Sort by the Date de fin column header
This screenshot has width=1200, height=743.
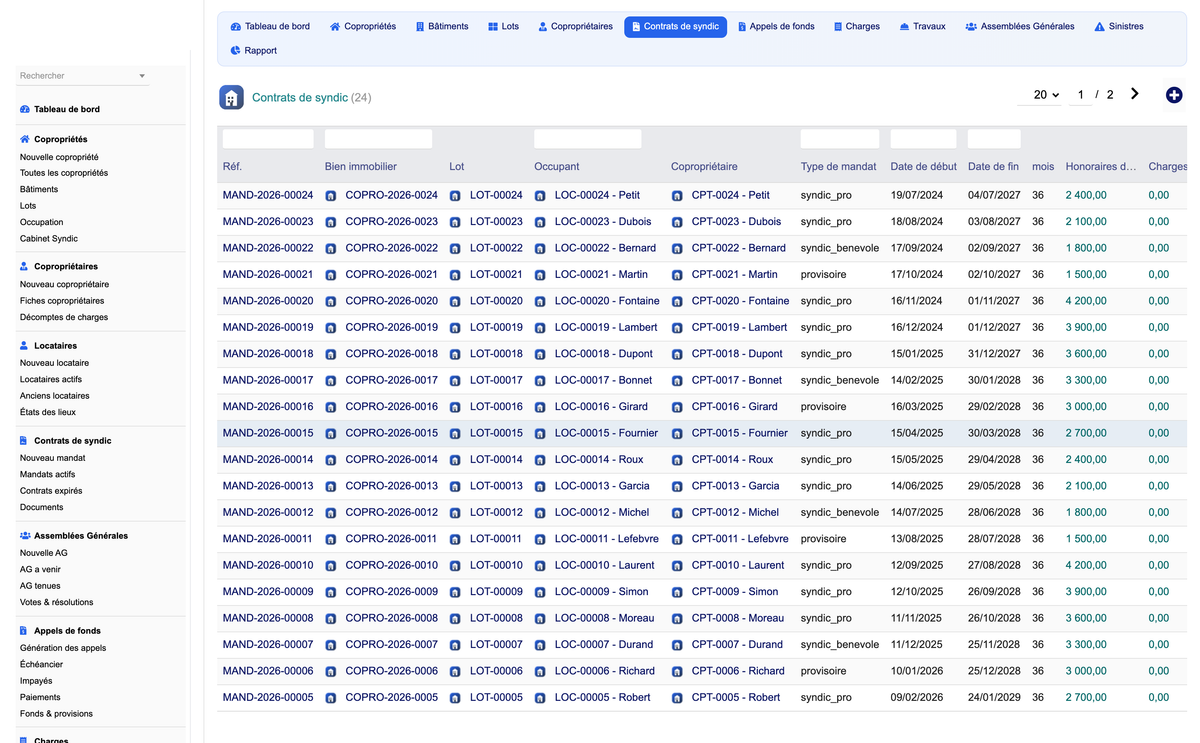tap(993, 166)
